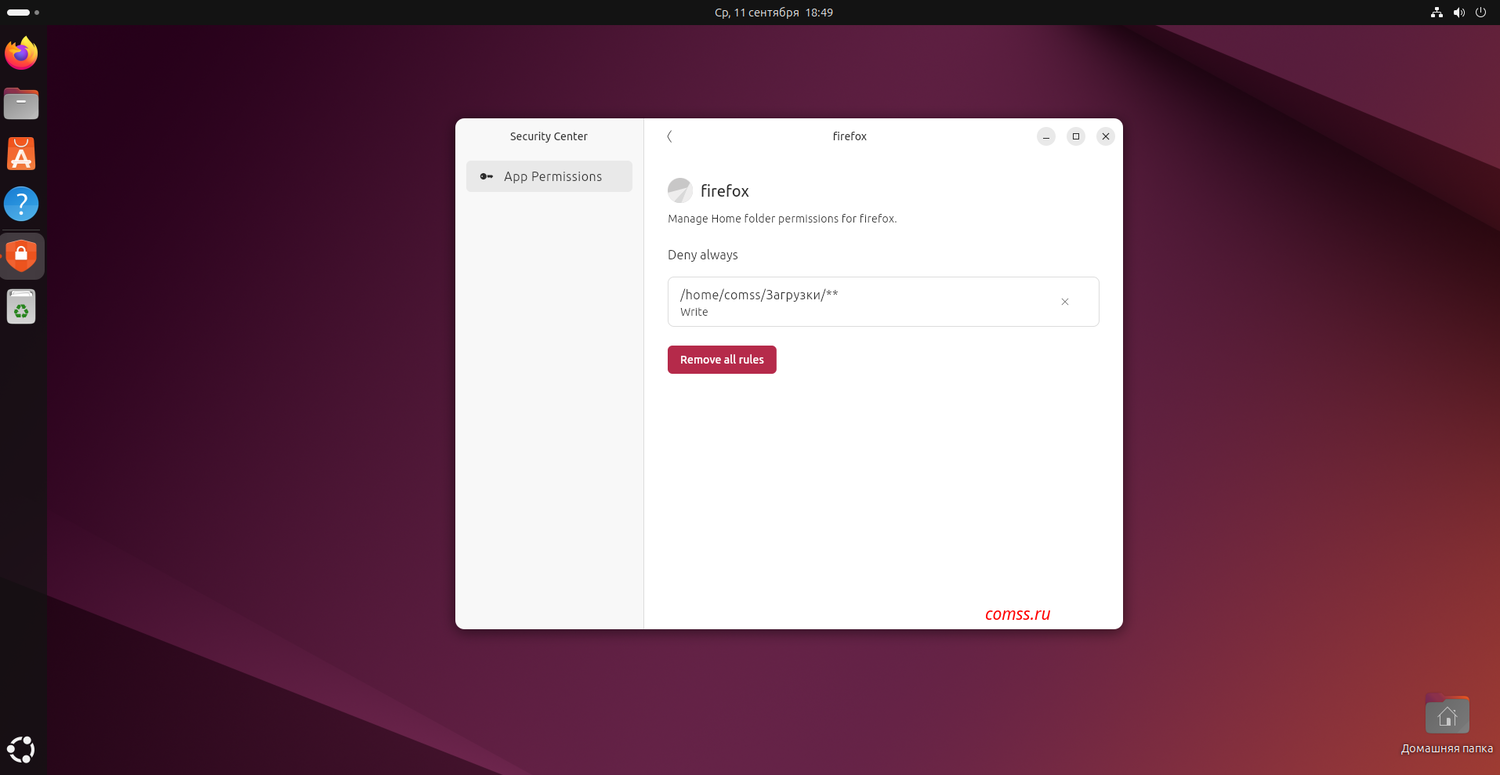Maximize the Security Center window
This screenshot has height=775, width=1500.
pos(1076,136)
